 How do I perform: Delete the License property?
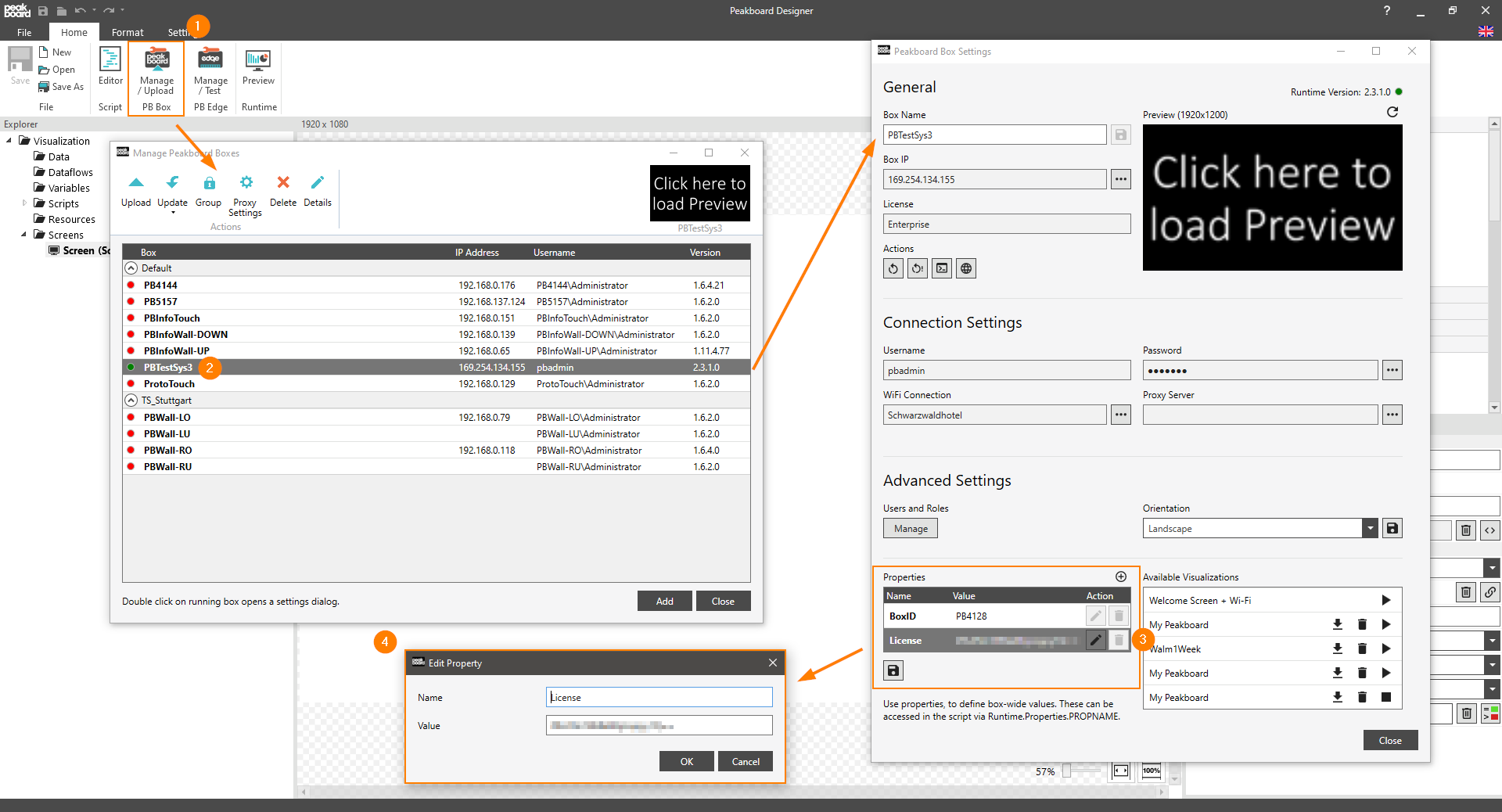[1119, 640]
